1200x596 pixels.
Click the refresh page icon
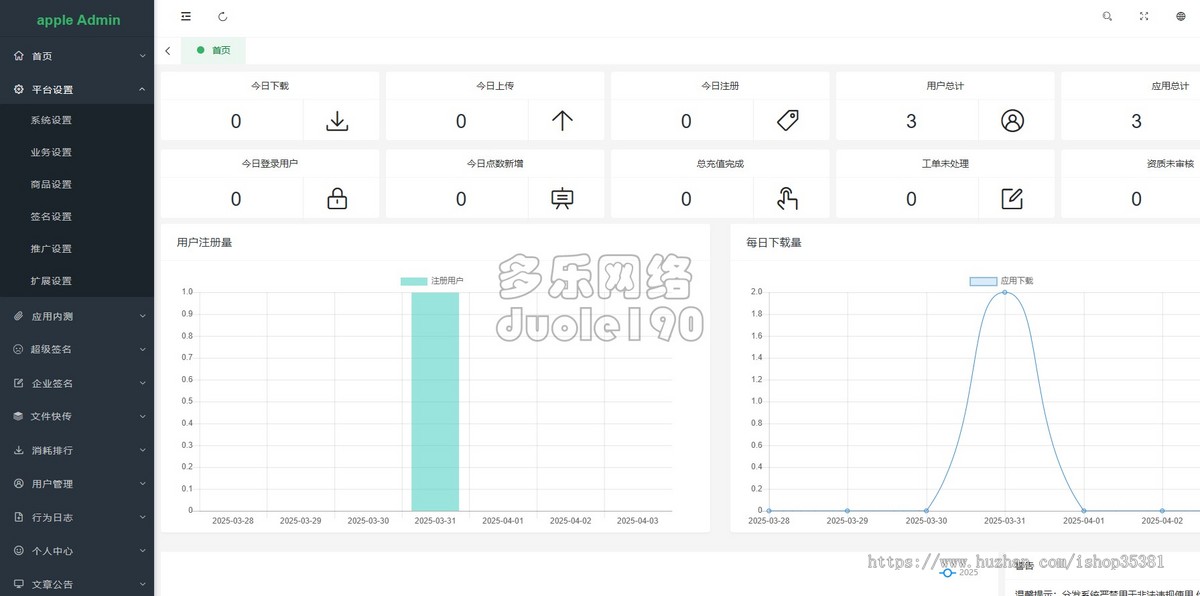pos(222,16)
